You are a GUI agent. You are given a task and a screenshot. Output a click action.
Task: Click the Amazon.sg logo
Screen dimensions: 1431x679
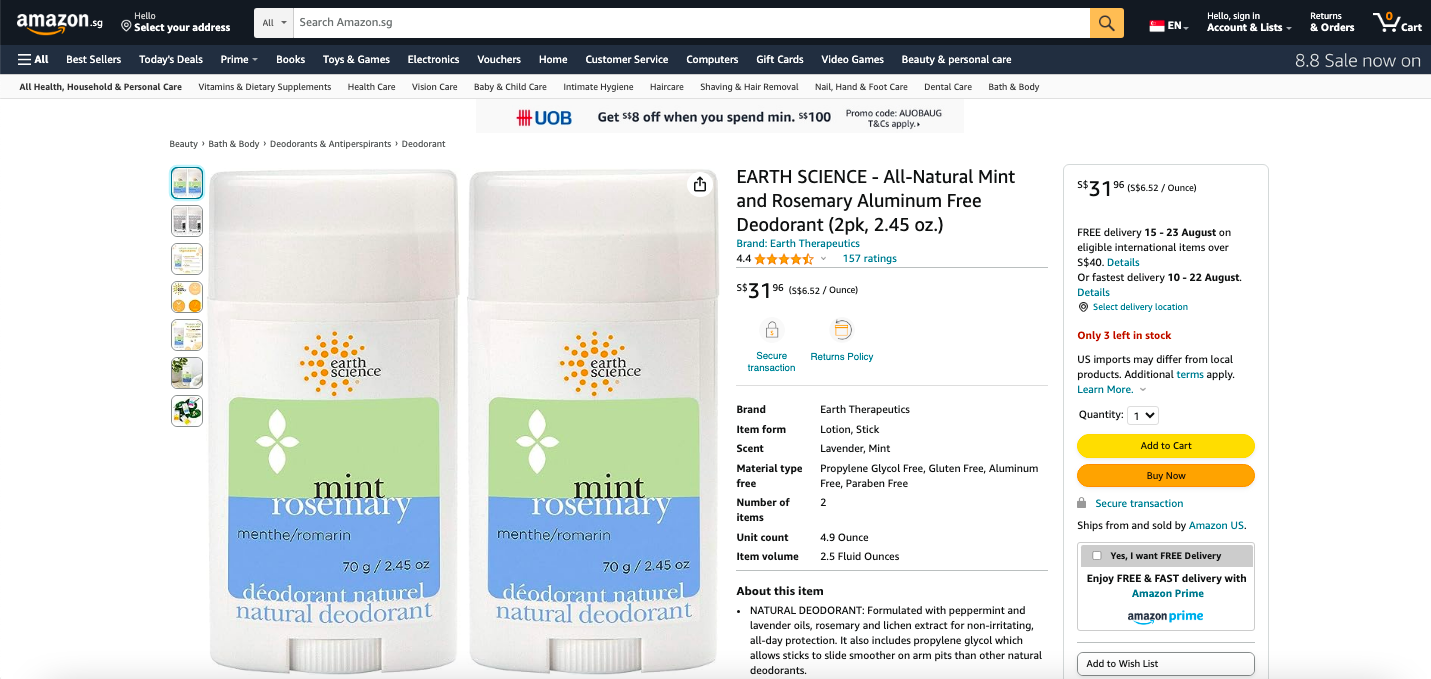pos(59,22)
